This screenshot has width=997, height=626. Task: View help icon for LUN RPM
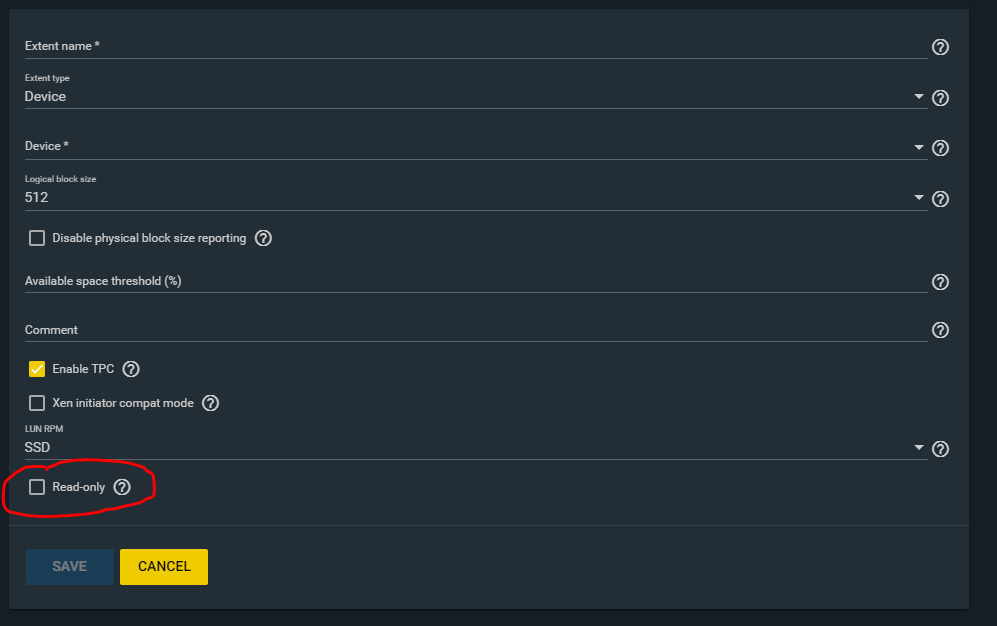pos(940,449)
